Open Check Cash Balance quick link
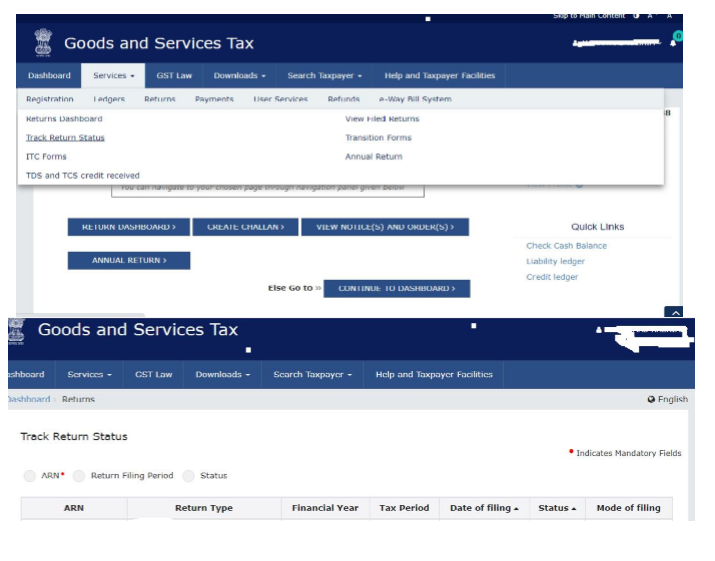This screenshot has height=561, width=715. [566, 246]
